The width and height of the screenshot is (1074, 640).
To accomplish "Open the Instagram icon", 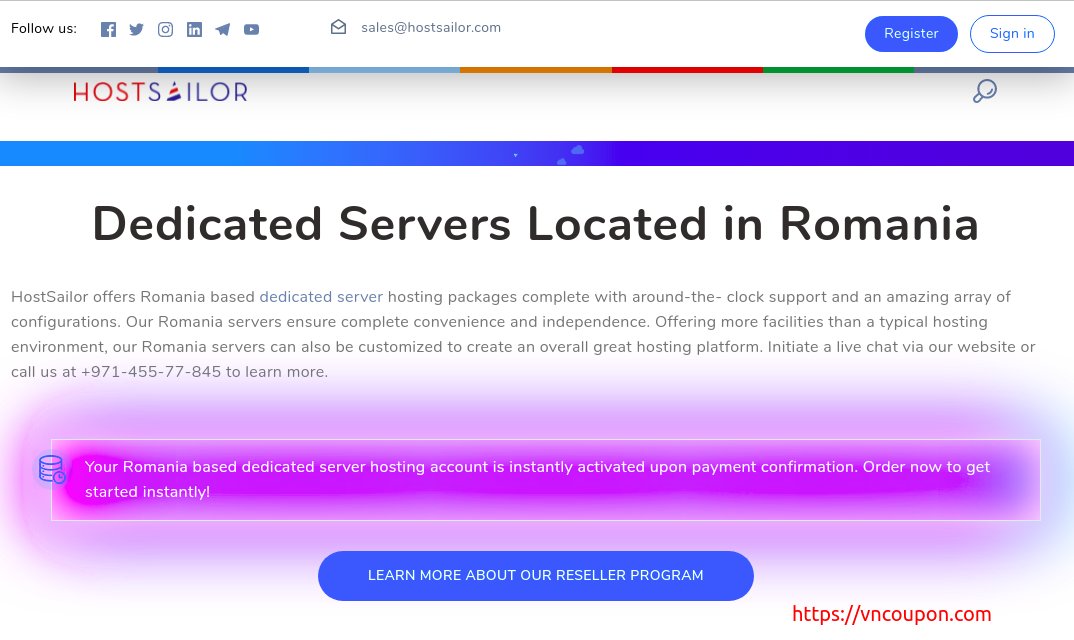I will (x=165, y=29).
